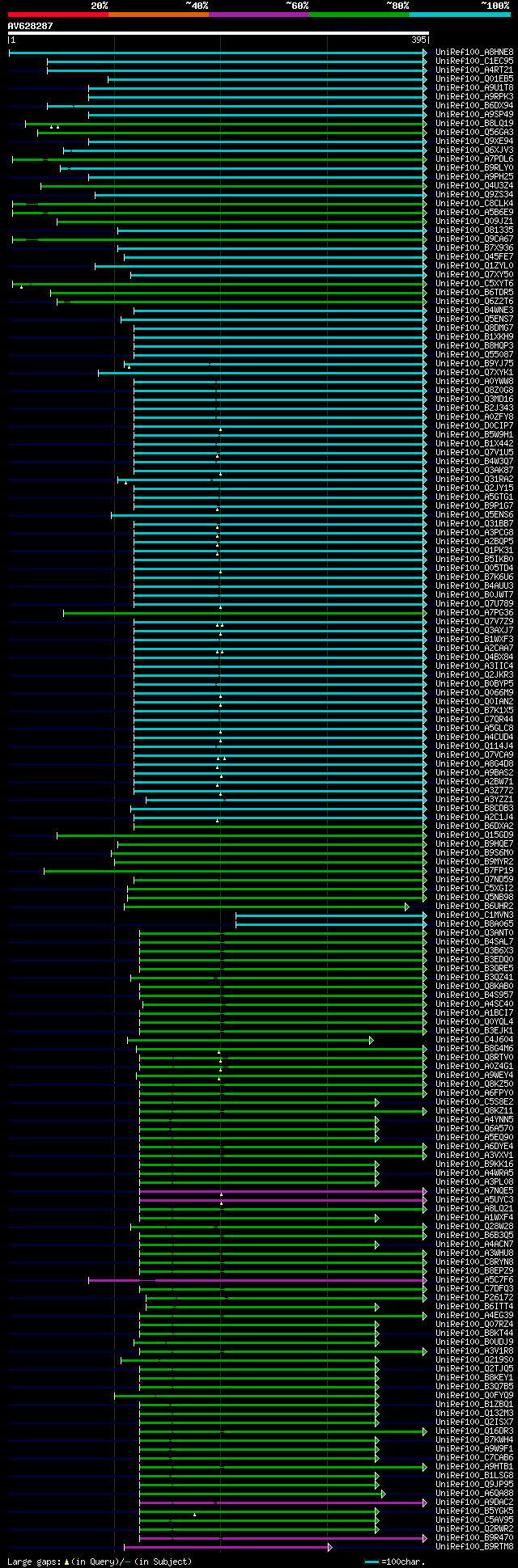Screen dimensions: 518x1568
Task: Select the UniRef100_B5W9H1 label
Action: click(x=474, y=434)
